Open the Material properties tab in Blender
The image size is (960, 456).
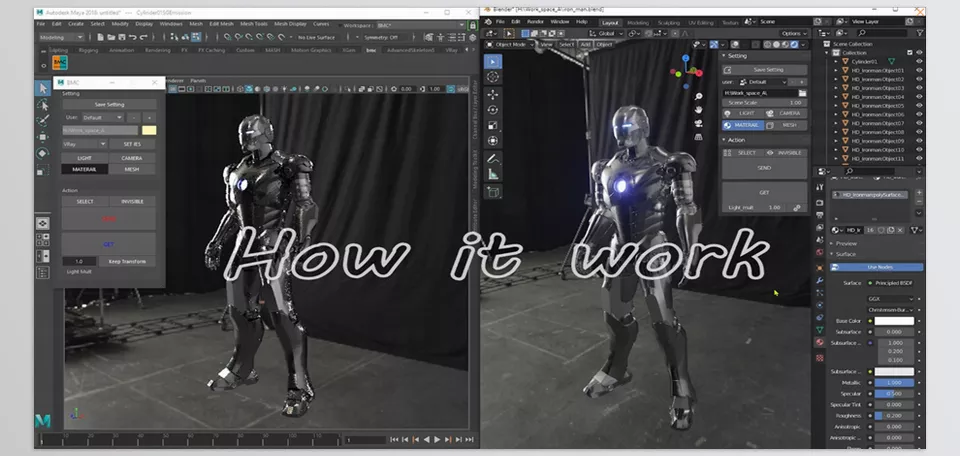(x=820, y=342)
